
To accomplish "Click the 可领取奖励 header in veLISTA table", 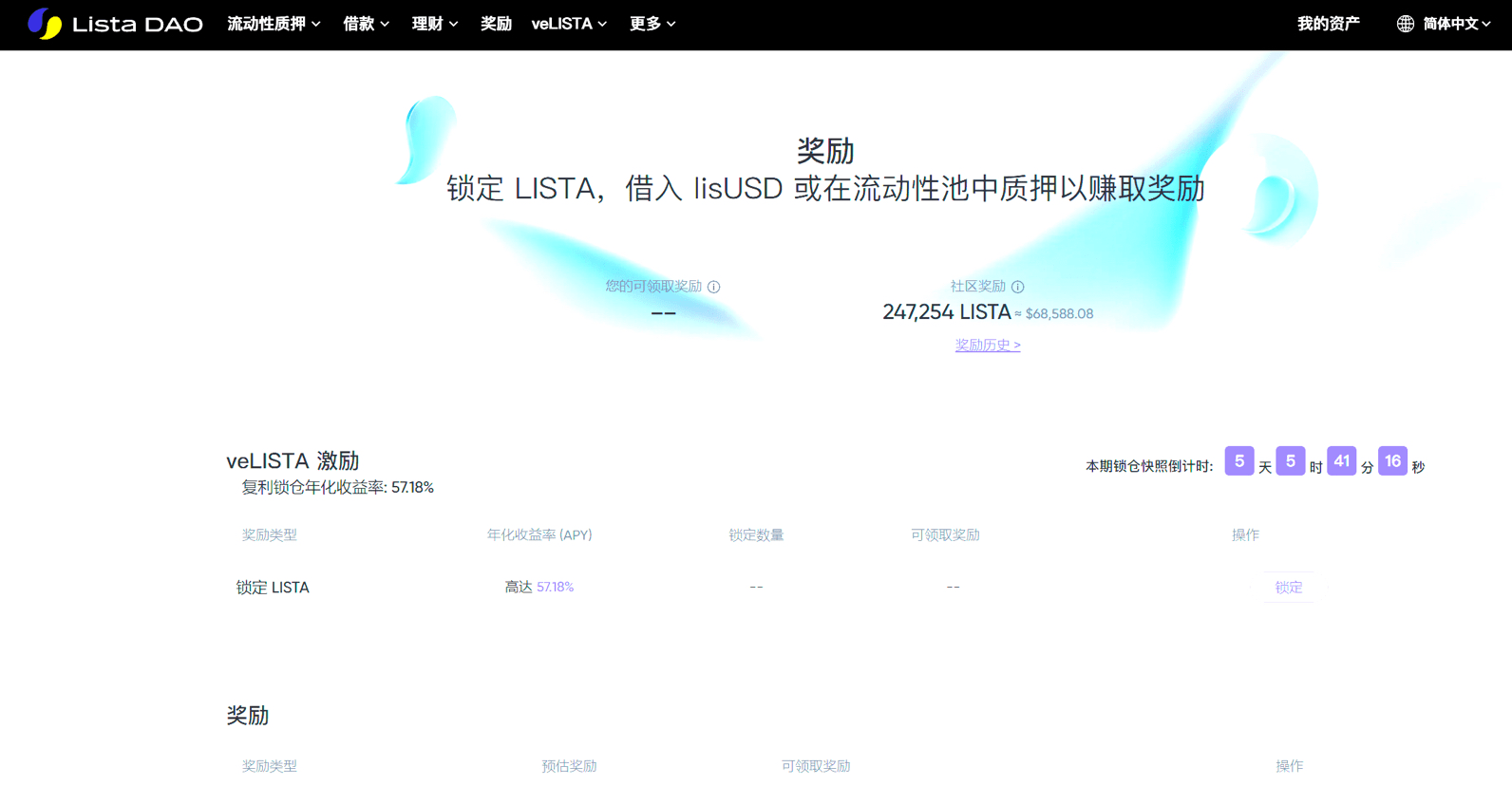I will coord(945,535).
